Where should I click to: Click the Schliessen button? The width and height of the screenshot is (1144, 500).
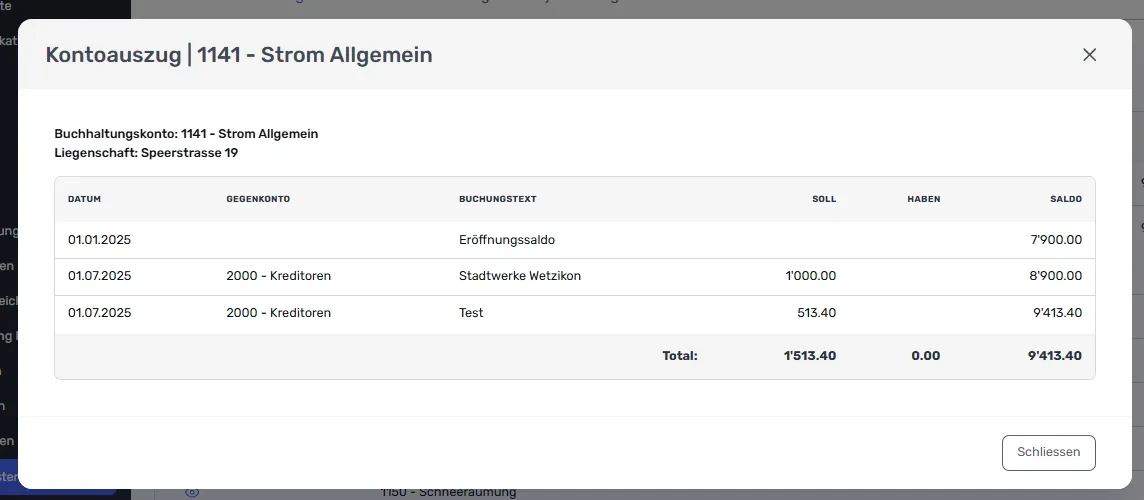pyautogui.click(x=1048, y=453)
